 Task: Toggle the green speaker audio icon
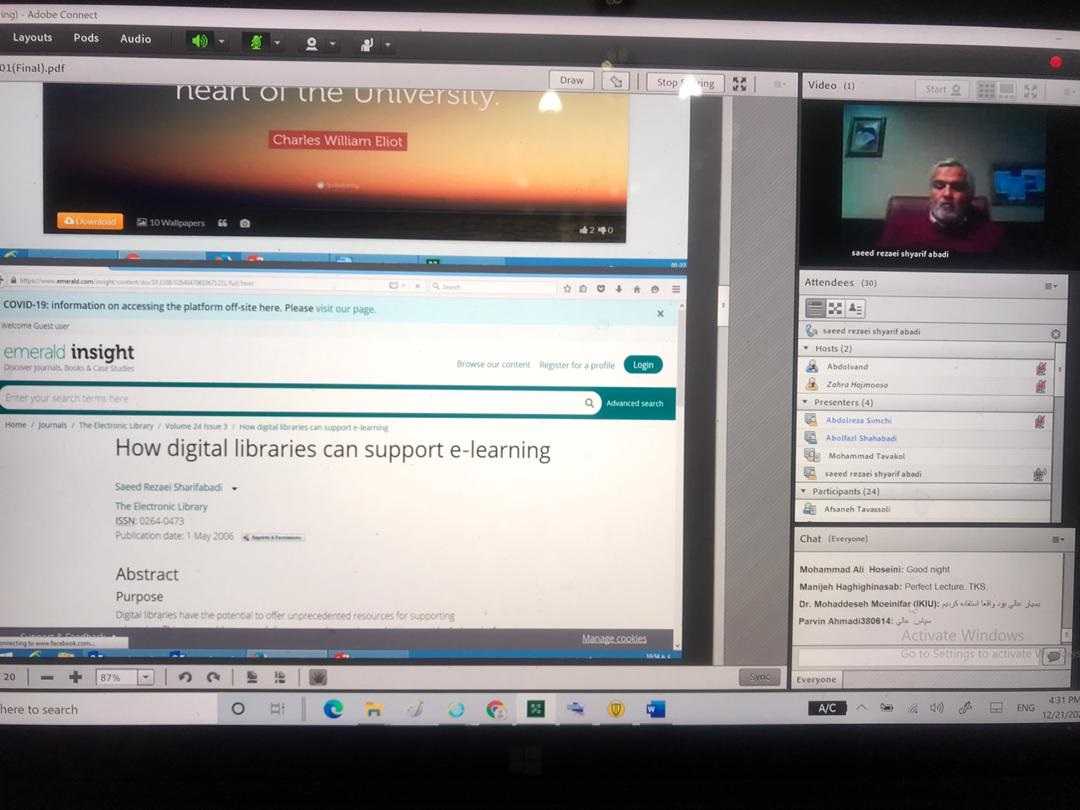pos(200,41)
